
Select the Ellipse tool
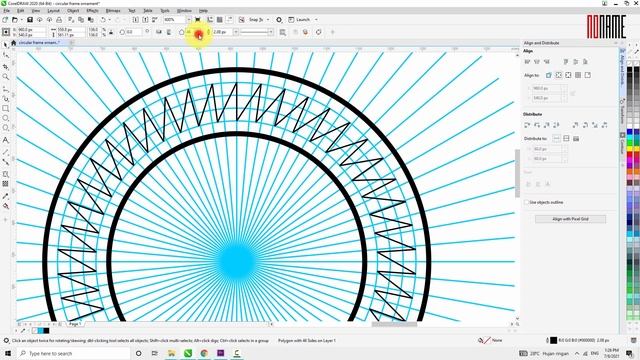click(x=5, y=118)
